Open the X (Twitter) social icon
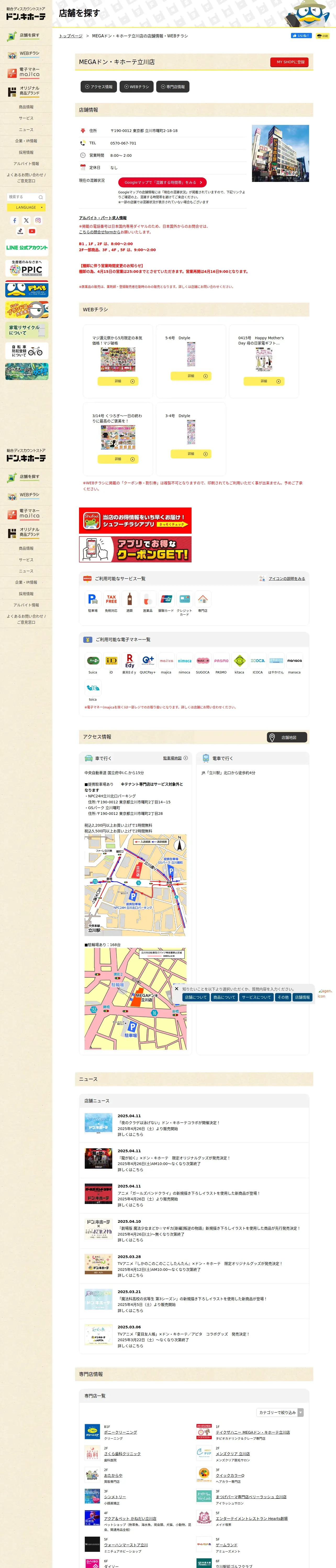 (x=26, y=220)
